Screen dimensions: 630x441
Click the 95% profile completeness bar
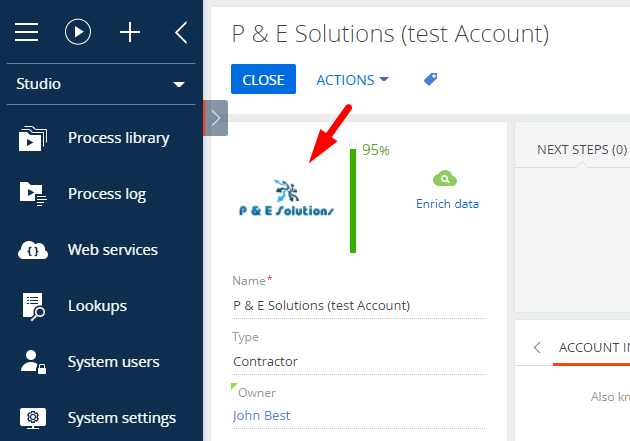point(353,198)
